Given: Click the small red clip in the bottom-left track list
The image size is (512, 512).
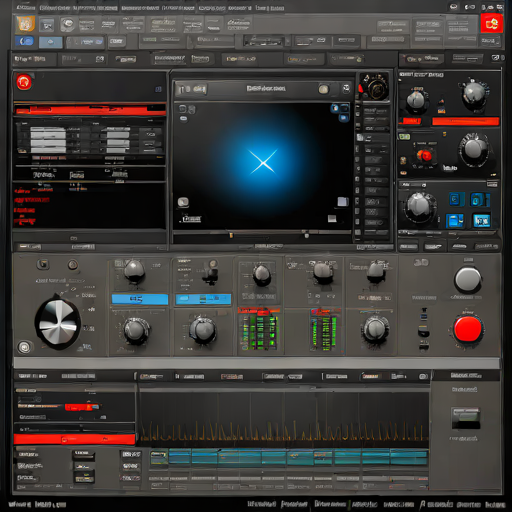Looking at the screenshot, I should [82, 407].
